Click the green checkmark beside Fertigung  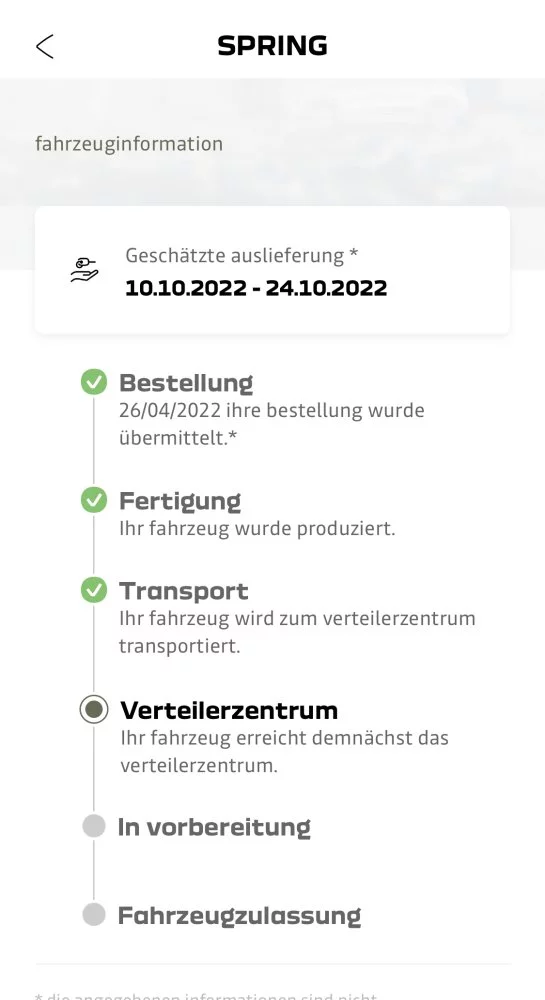click(x=94, y=499)
